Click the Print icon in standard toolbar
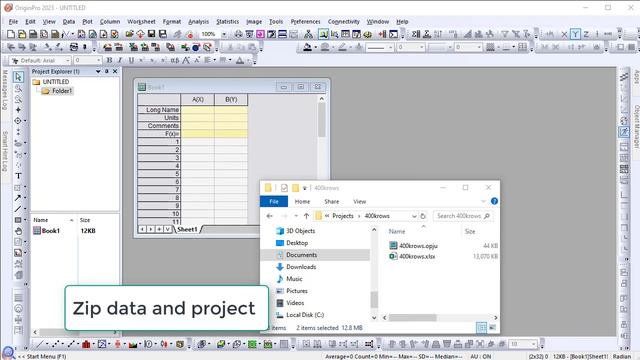Viewport: 640px width, 360px height. coord(238,34)
